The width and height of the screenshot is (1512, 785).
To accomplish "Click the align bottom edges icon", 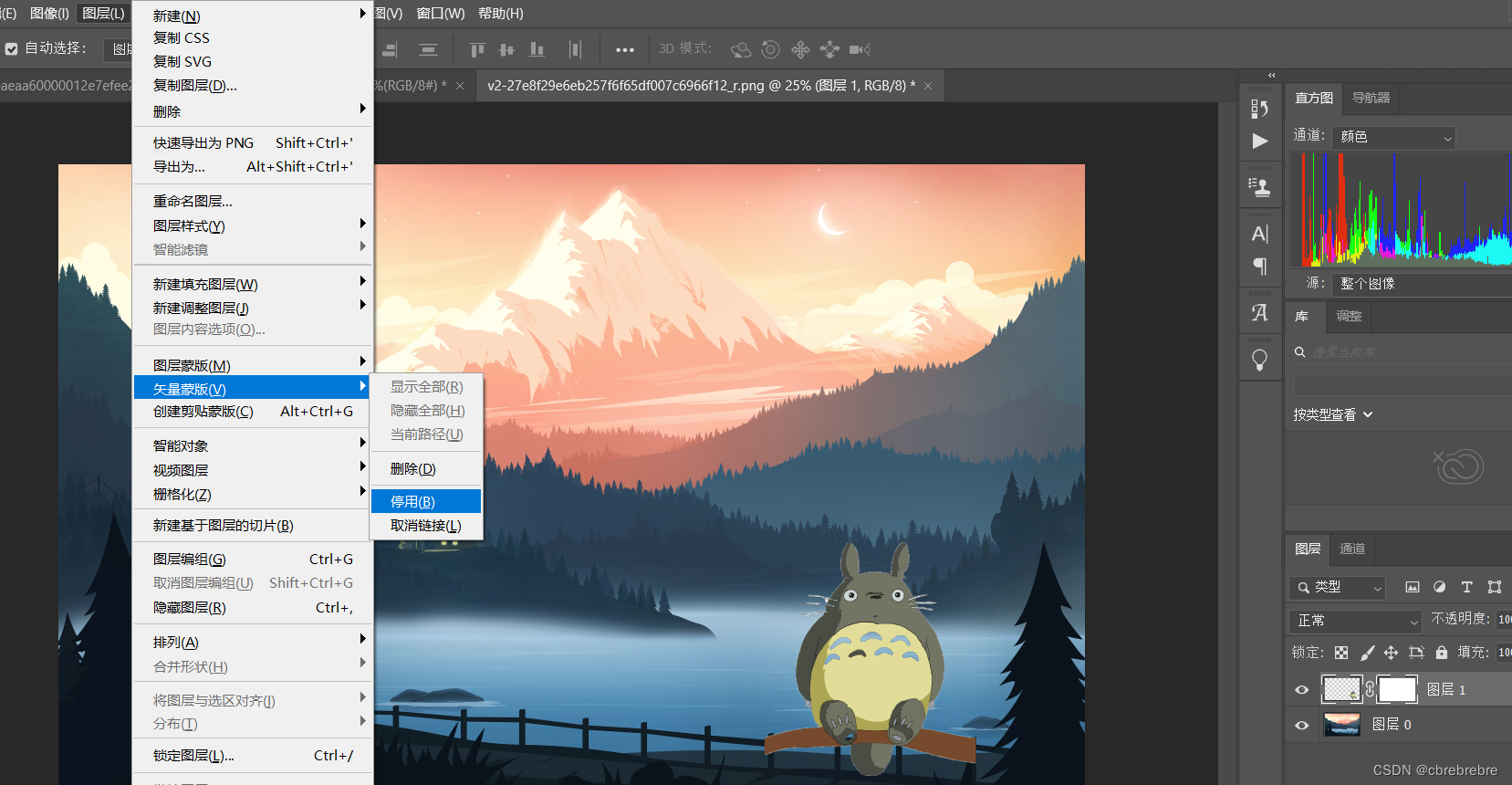I will point(537,49).
